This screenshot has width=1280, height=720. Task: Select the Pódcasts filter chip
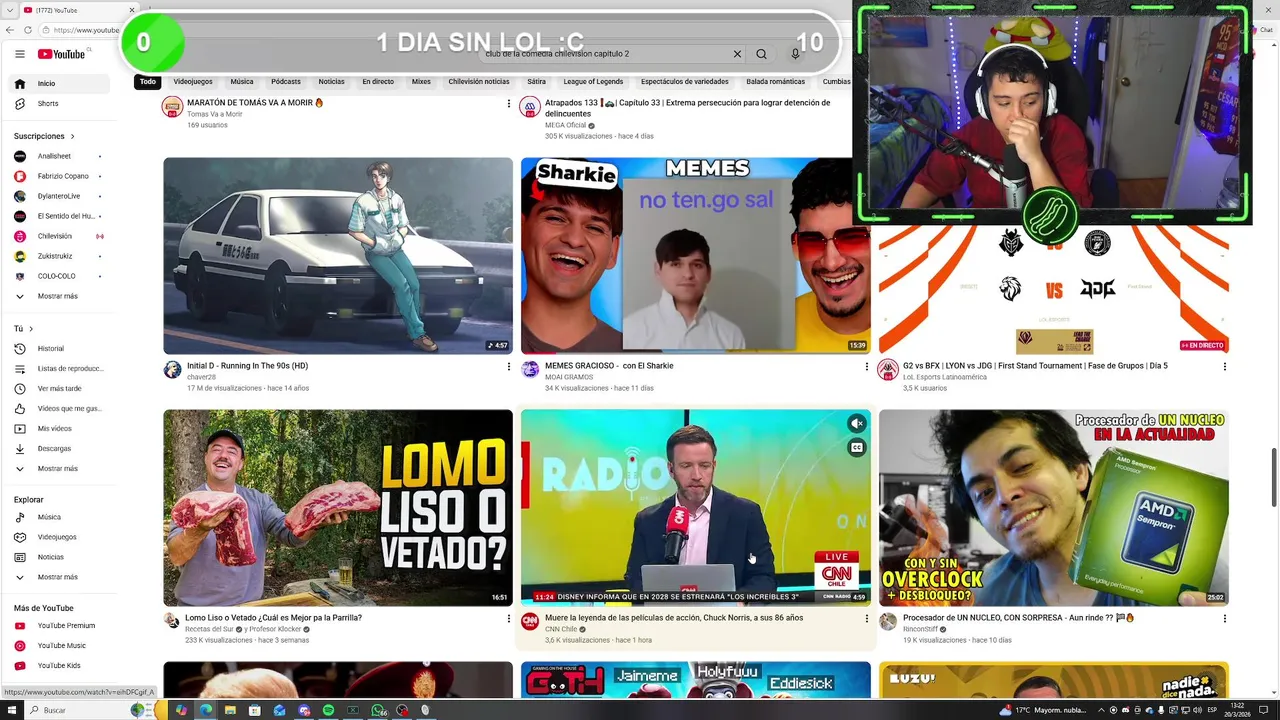click(x=286, y=82)
